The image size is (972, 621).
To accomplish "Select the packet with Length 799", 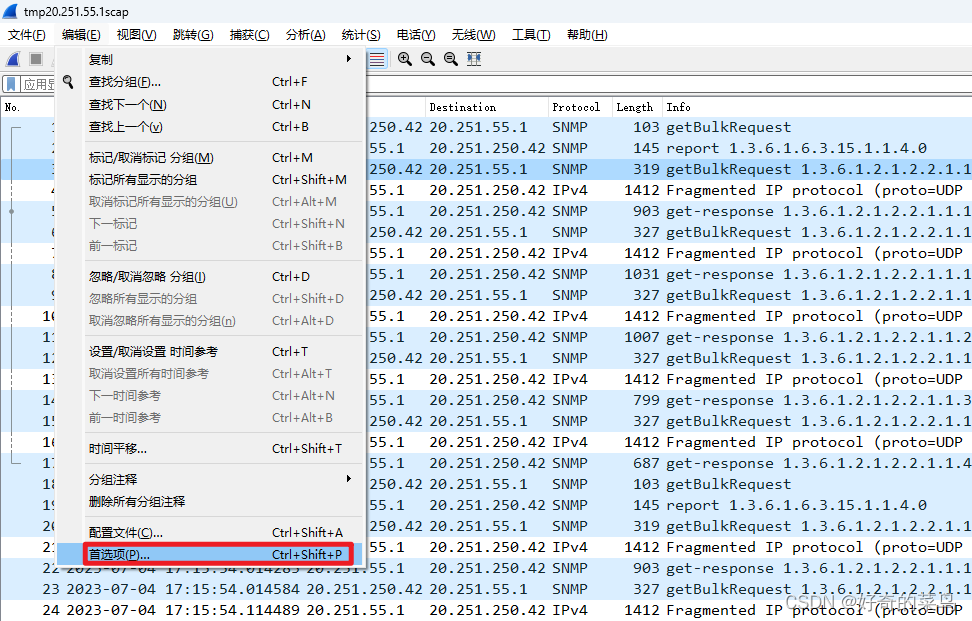I will [668, 400].
